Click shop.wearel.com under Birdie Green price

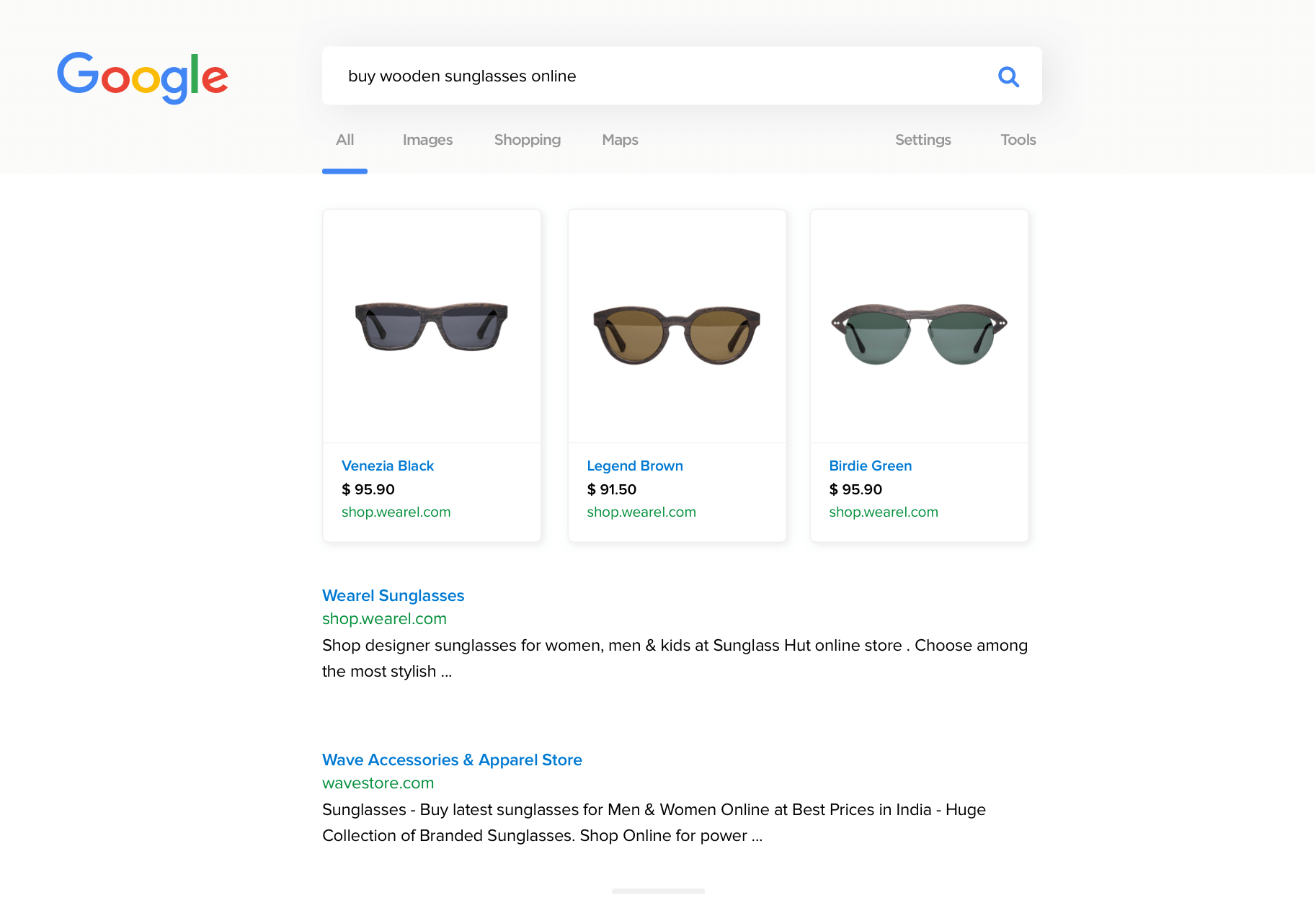pyautogui.click(x=884, y=512)
